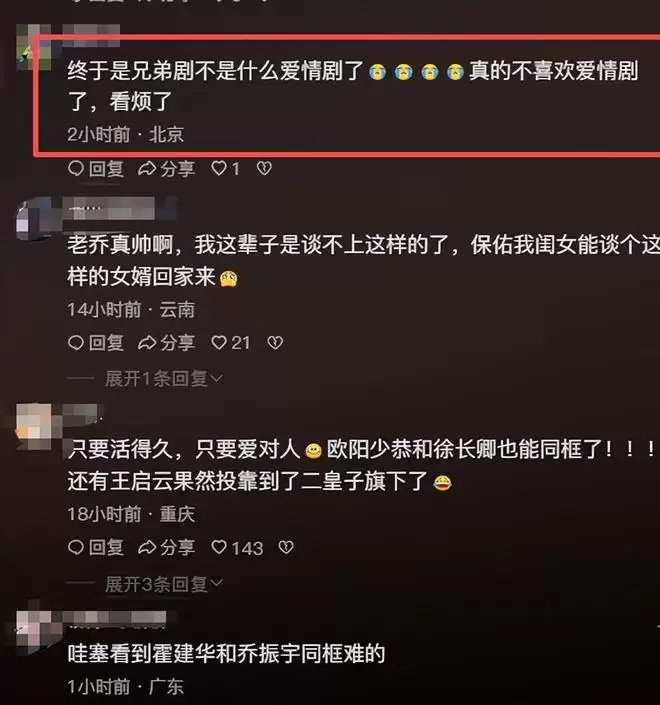Screen dimensions: 660x705
Task: Like the Yunnan comment with 21 likes
Action: click(x=230, y=343)
